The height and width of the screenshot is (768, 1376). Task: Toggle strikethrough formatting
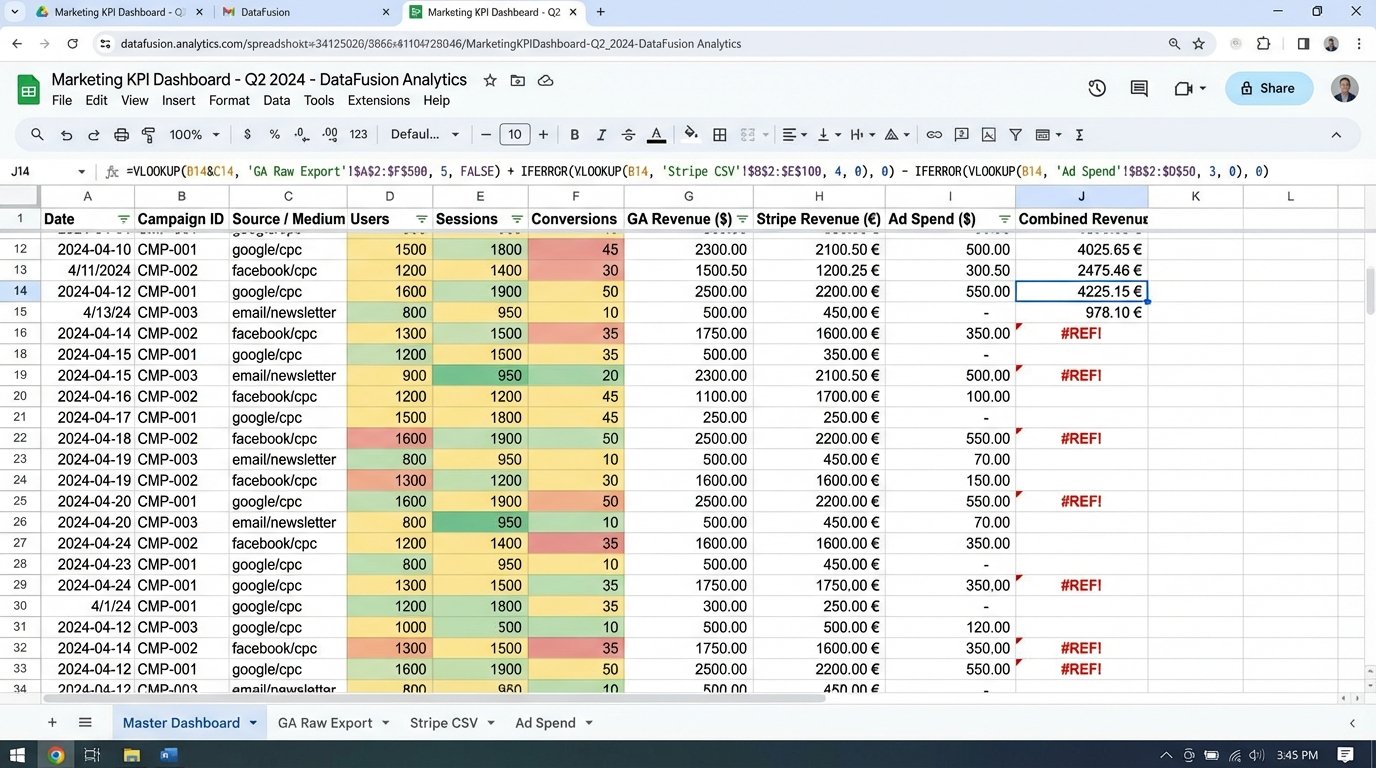click(628, 134)
